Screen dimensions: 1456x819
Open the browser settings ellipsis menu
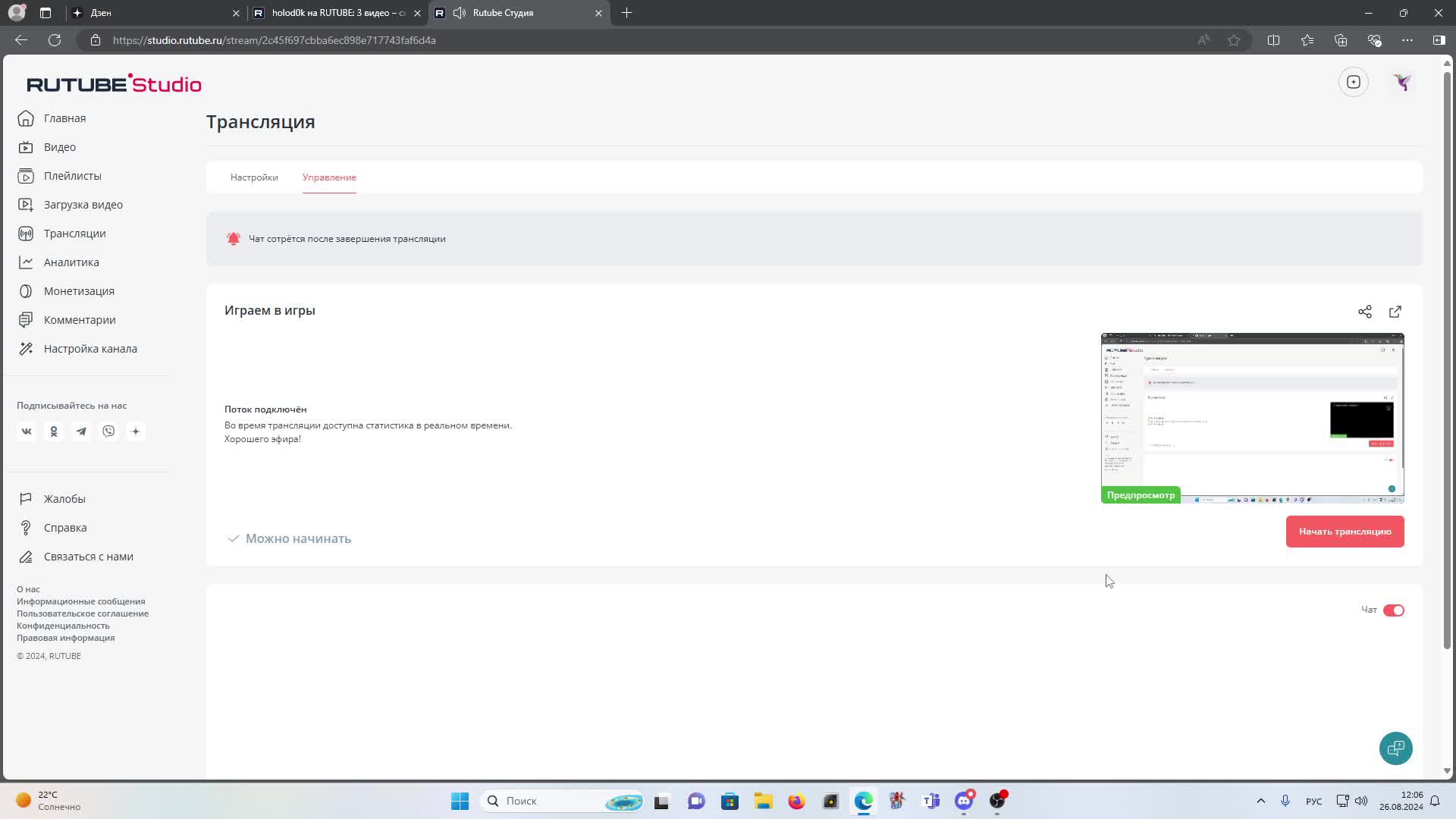(x=1407, y=40)
